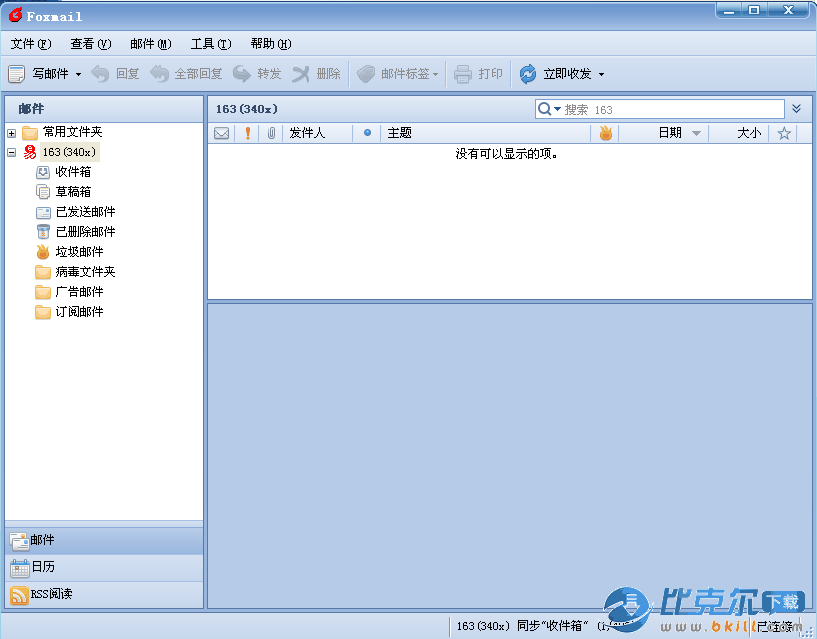Click the 写邮件 compose mail icon
The height and width of the screenshot is (639, 817).
coord(16,74)
